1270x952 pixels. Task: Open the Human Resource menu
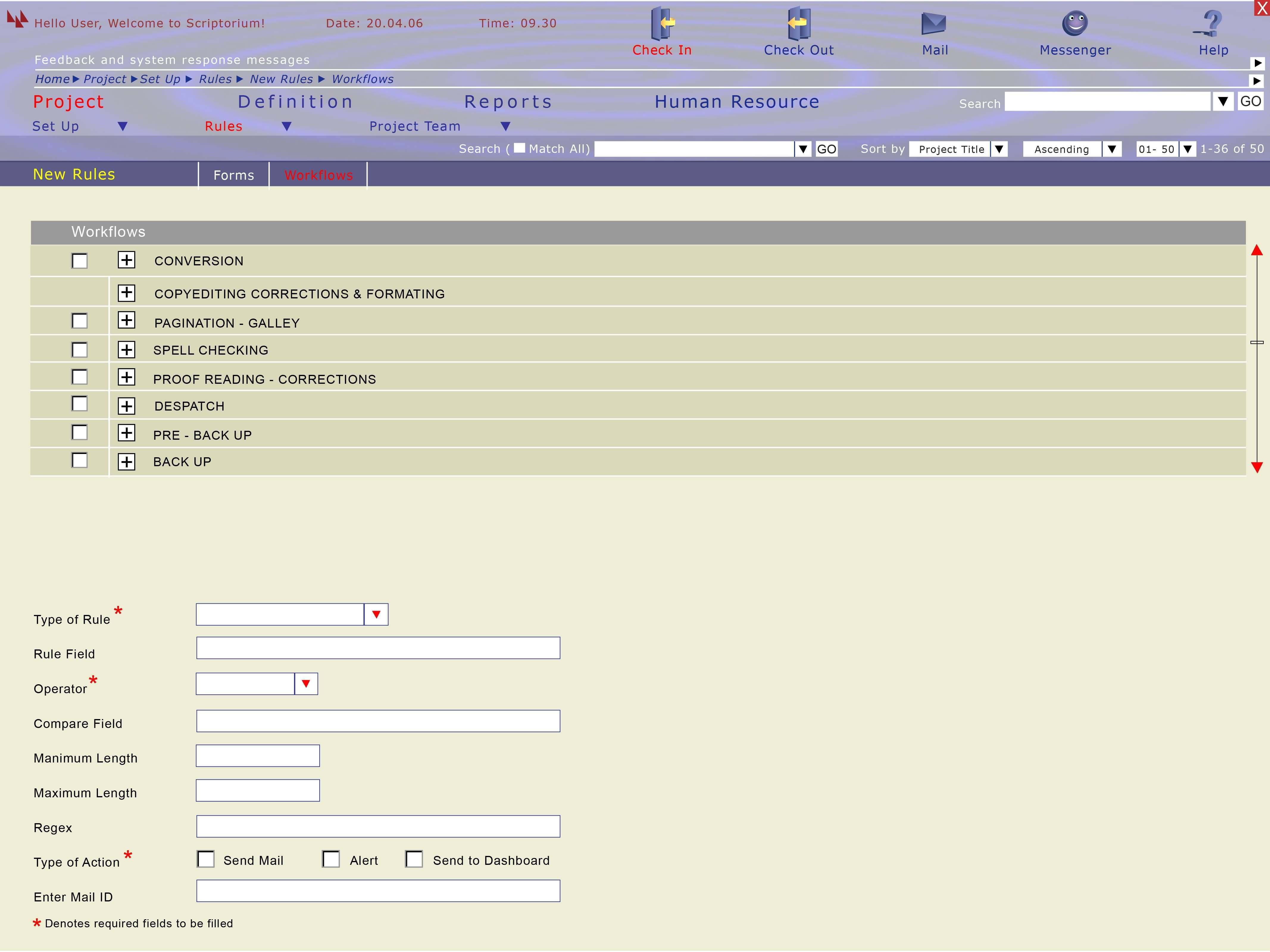737,101
